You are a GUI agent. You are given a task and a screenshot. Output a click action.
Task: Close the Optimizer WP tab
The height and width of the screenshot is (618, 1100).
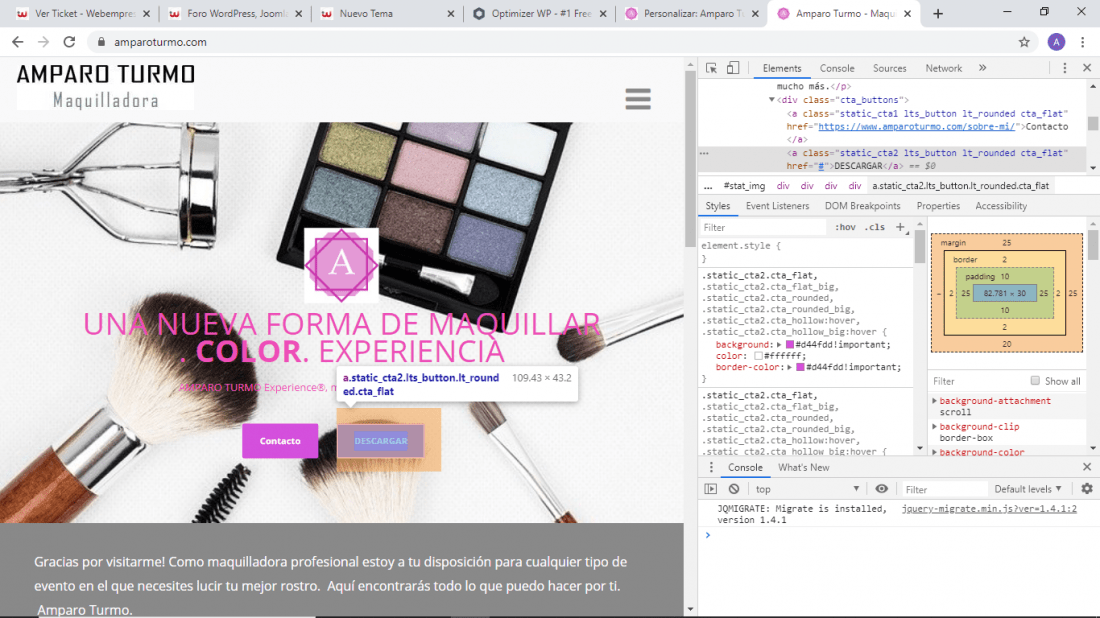603,13
